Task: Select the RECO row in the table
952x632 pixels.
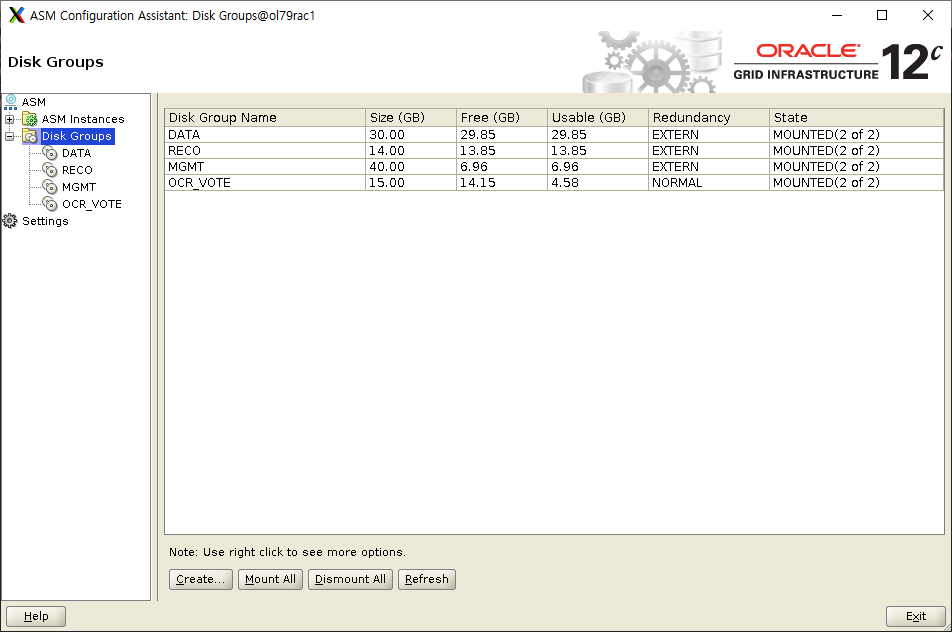Action: [554, 151]
